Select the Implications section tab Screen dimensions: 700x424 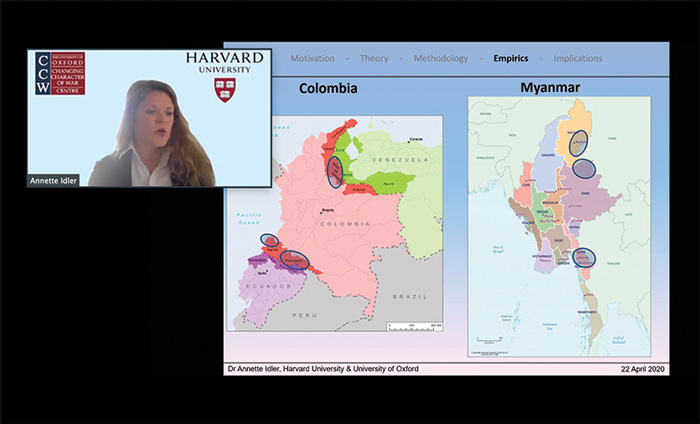click(x=578, y=58)
